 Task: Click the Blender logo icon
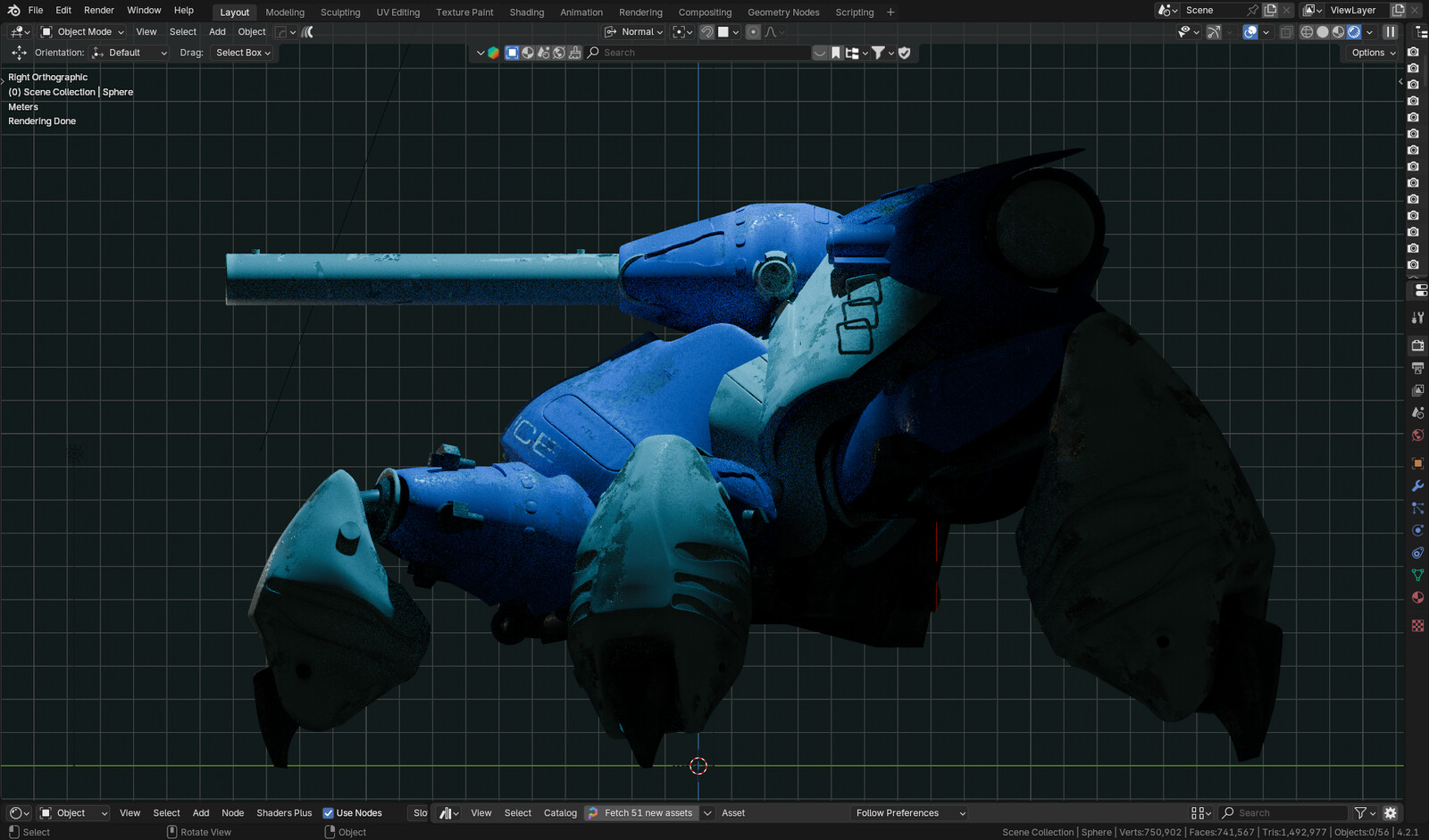[13, 10]
